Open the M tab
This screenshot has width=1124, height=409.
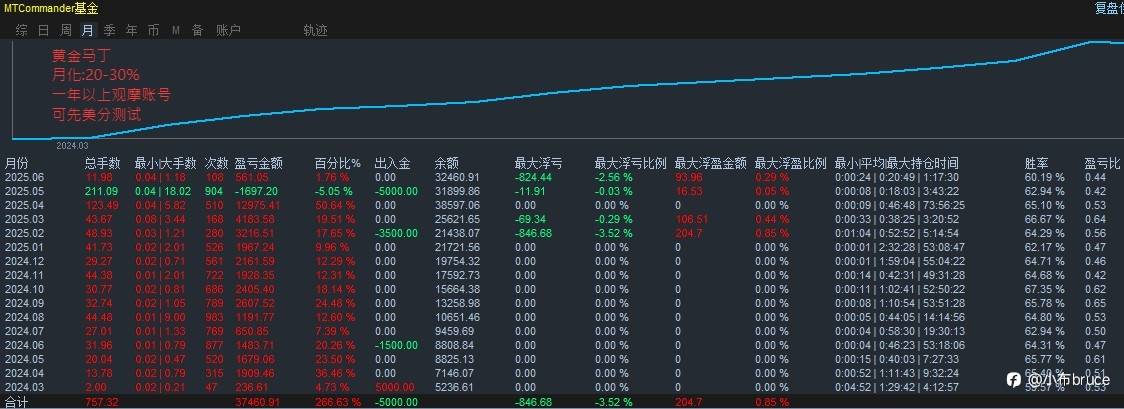(x=176, y=30)
